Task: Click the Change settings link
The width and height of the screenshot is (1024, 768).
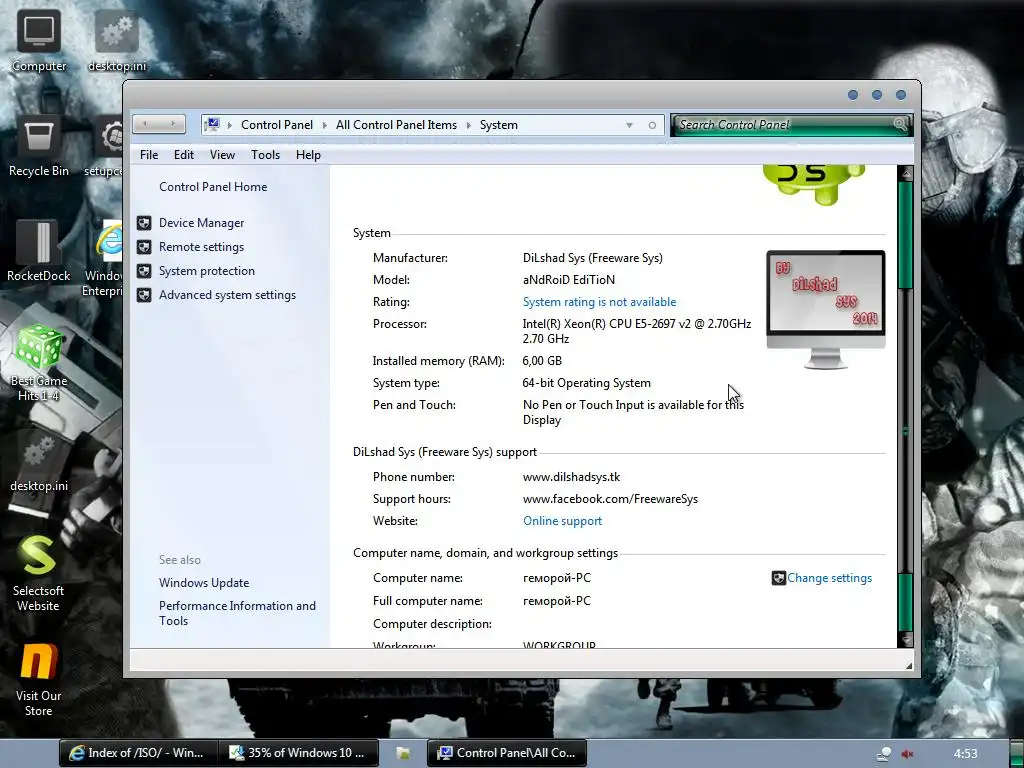Action: pos(829,578)
